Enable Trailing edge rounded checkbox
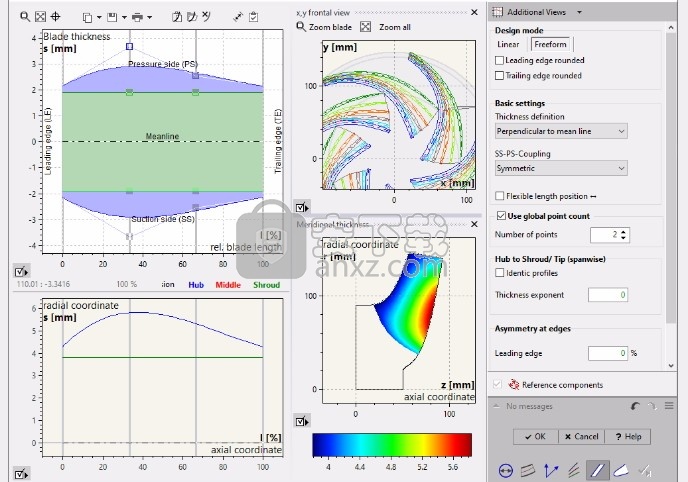 tap(499, 75)
